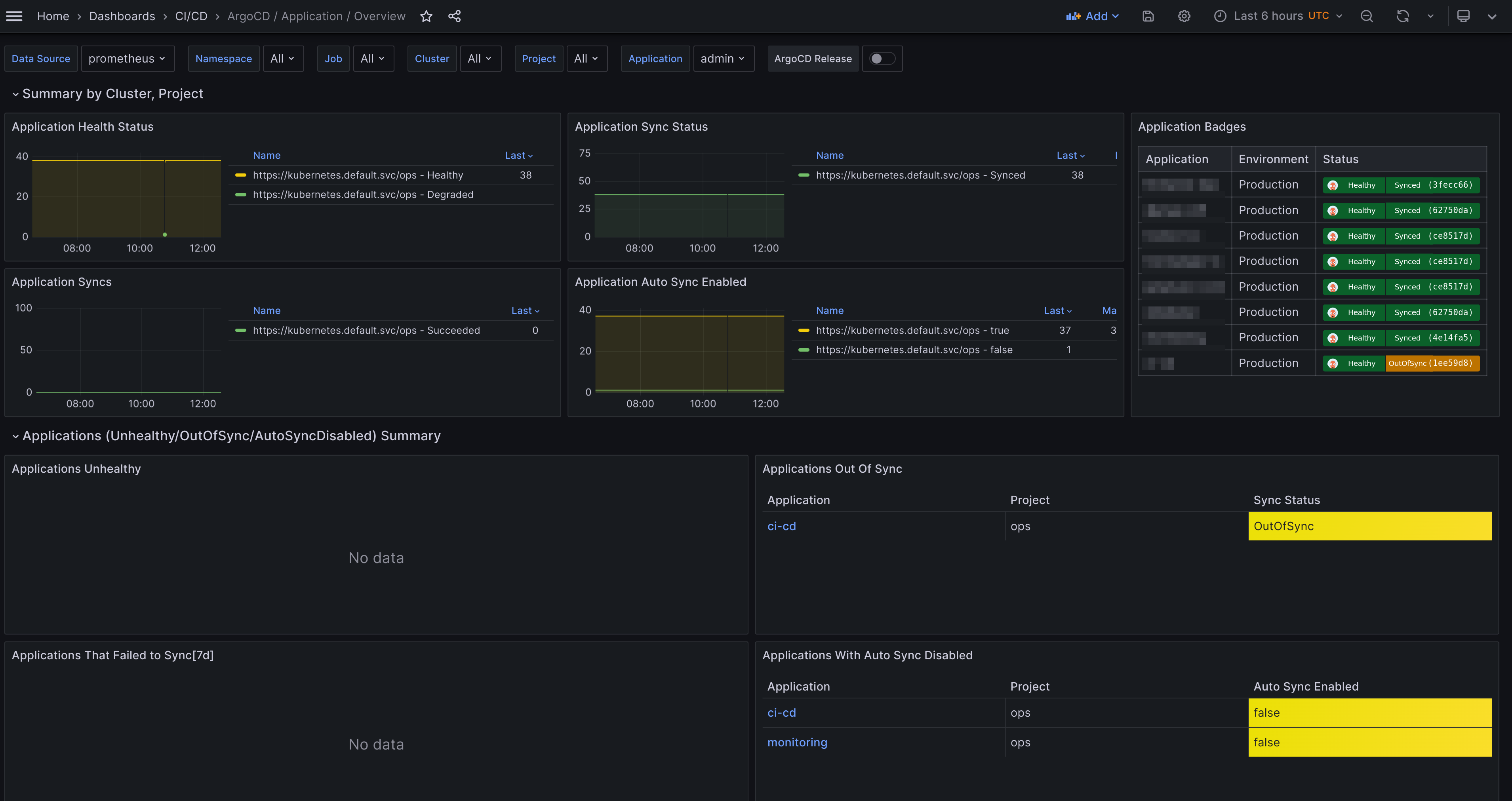Open the Application admin dropdown

pyautogui.click(x=723, y=59)
